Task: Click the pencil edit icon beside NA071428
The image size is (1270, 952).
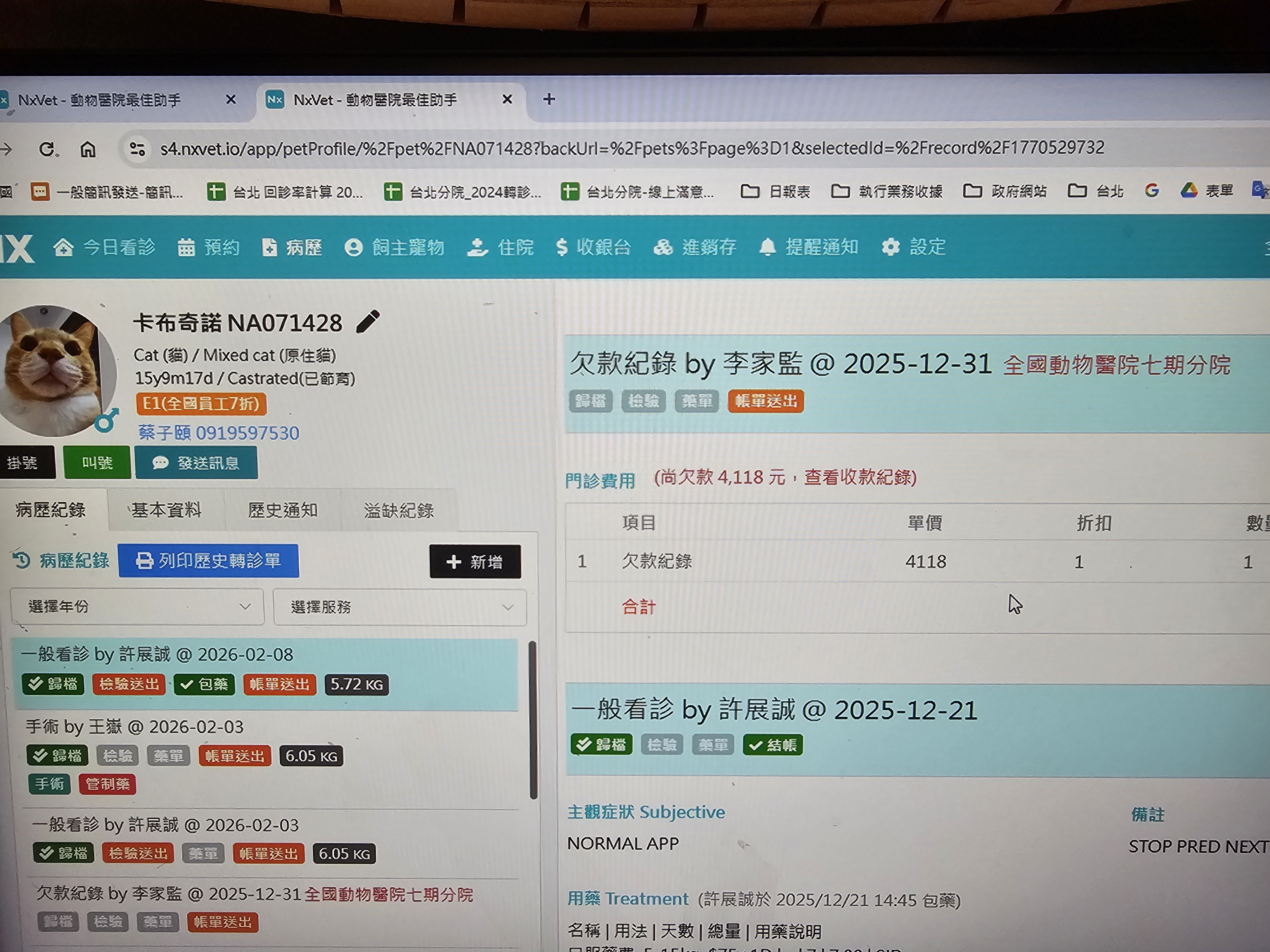Action: pyautogui.click(x=367, y=322)
